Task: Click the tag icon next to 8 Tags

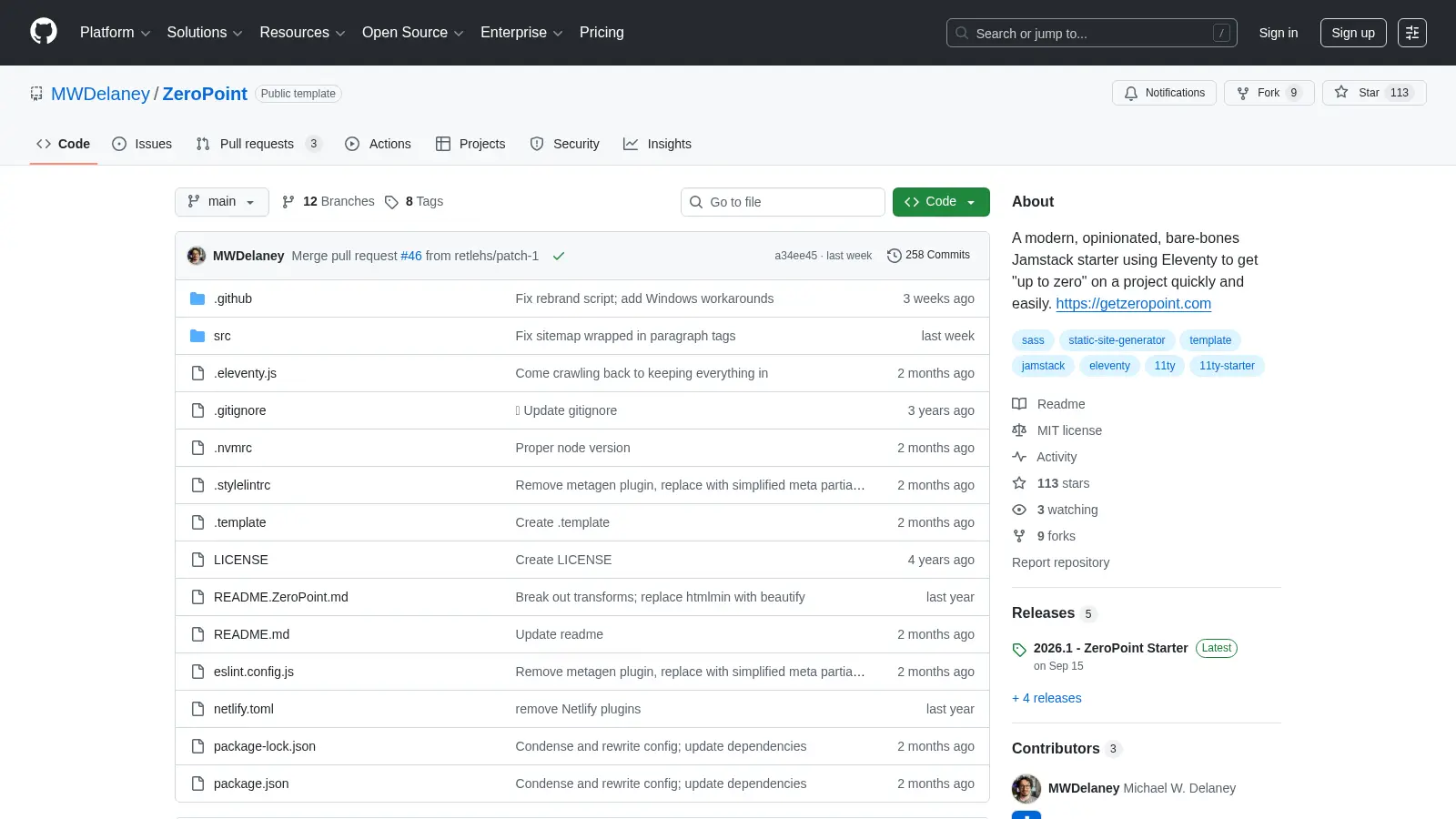Action: pos(391,202)
